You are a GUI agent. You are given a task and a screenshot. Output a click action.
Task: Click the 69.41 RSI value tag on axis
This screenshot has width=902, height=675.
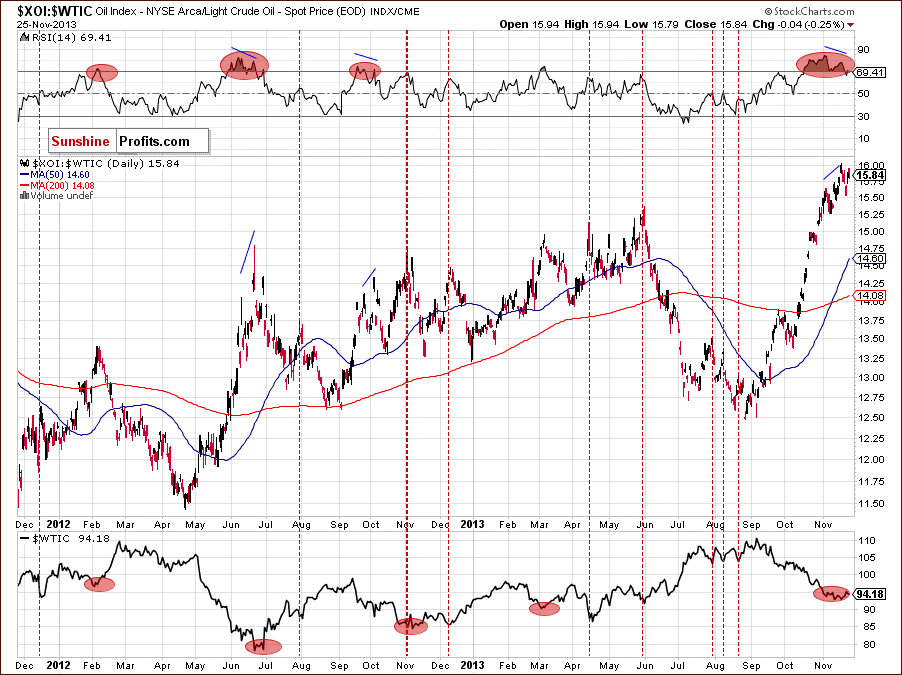pyautogui.click(x=870, y=73)
